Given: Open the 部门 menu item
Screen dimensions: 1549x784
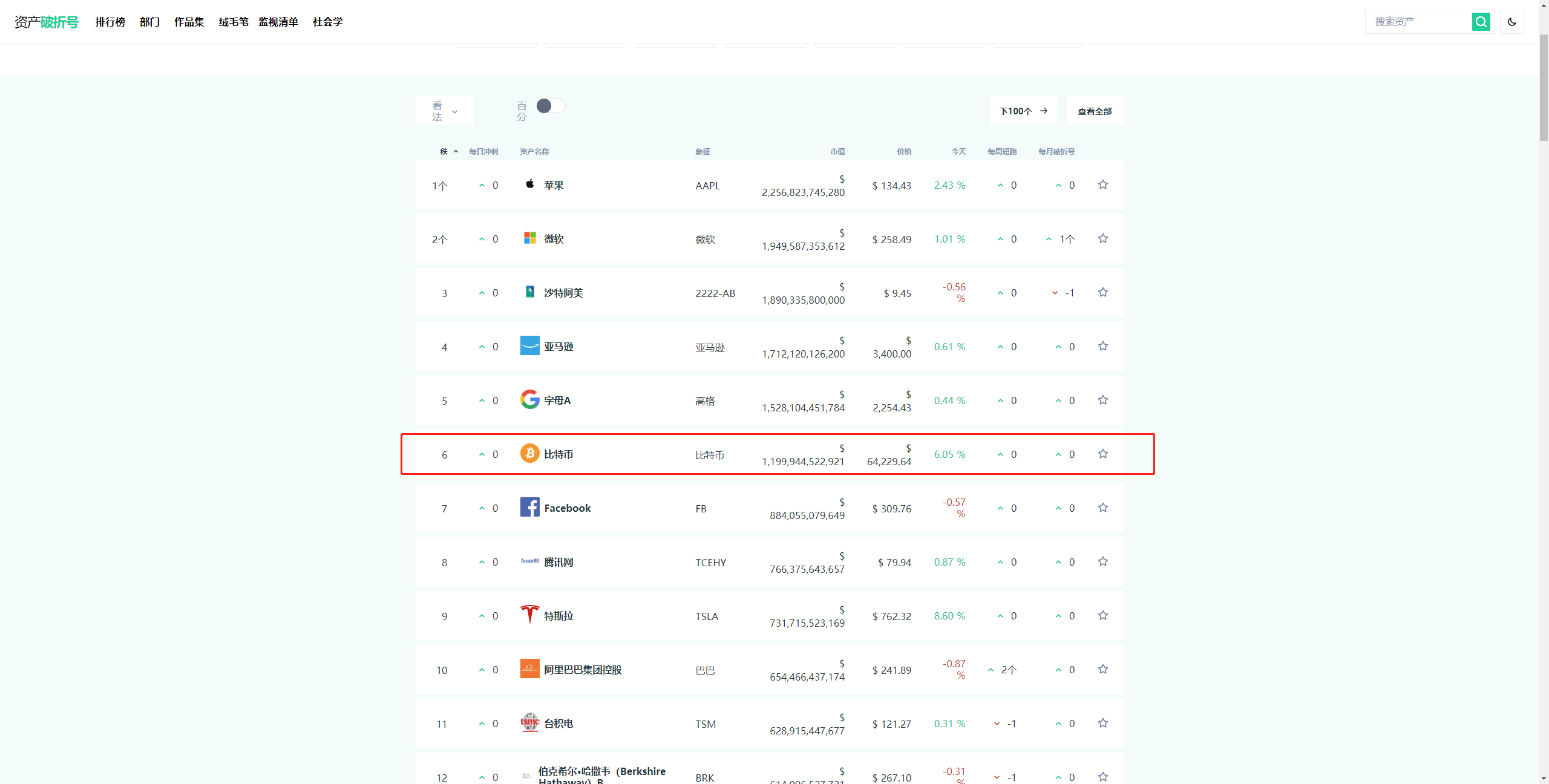Looking at the screenshot, I should click(x=149, y=22).
